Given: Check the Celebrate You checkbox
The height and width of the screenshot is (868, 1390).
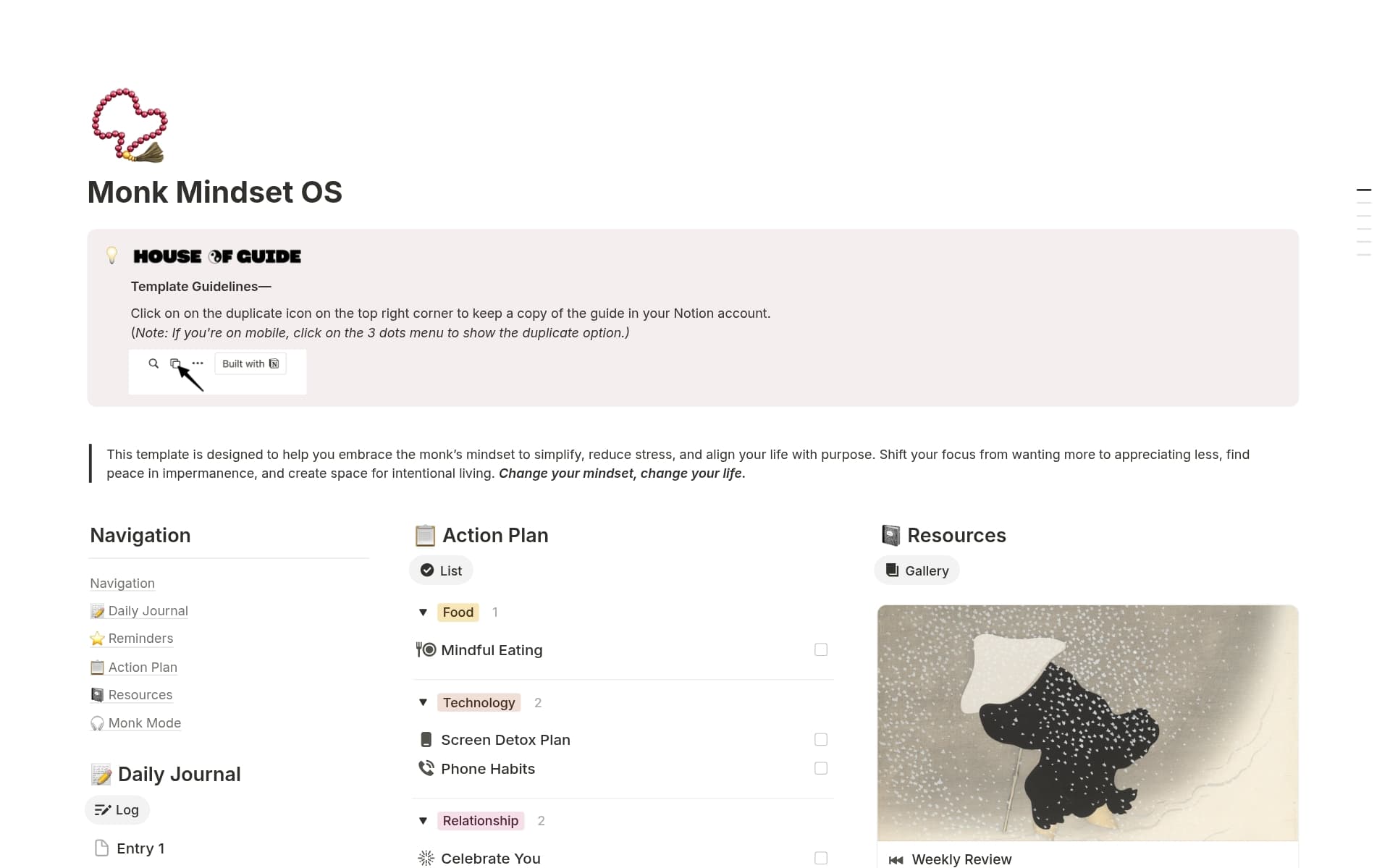Looking at the screenshot, I should pos(820,858).
